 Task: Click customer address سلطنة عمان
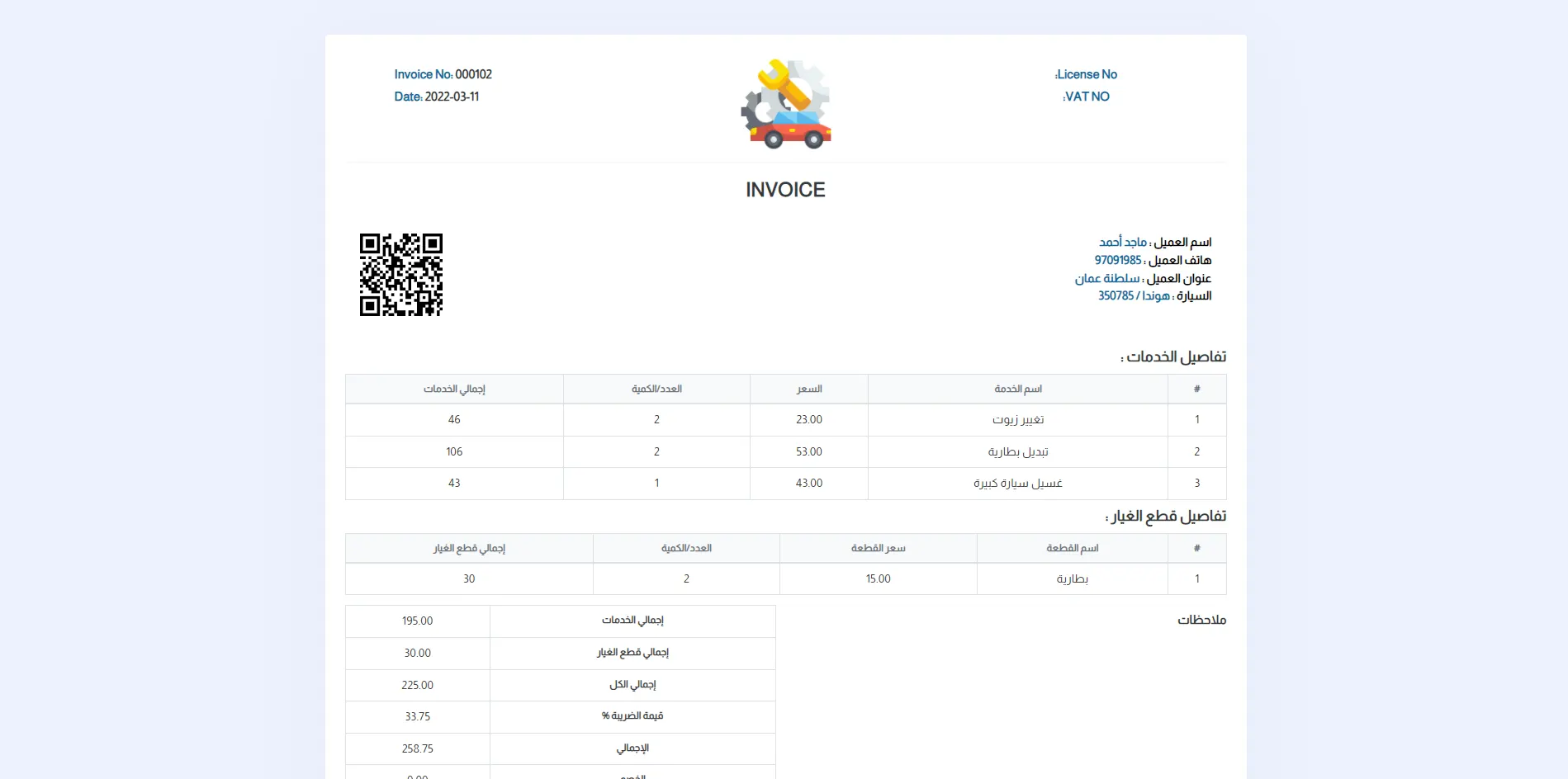1106,279
